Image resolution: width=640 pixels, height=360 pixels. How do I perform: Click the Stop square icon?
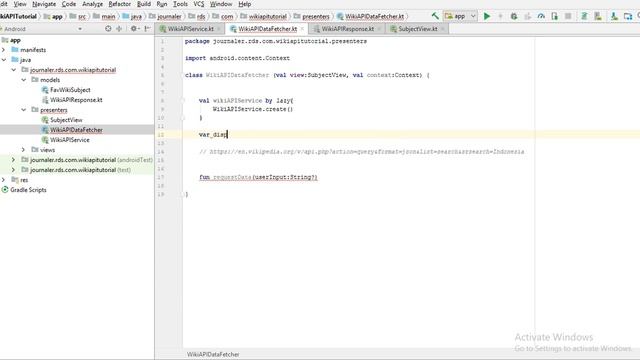(x=568, y=16)
